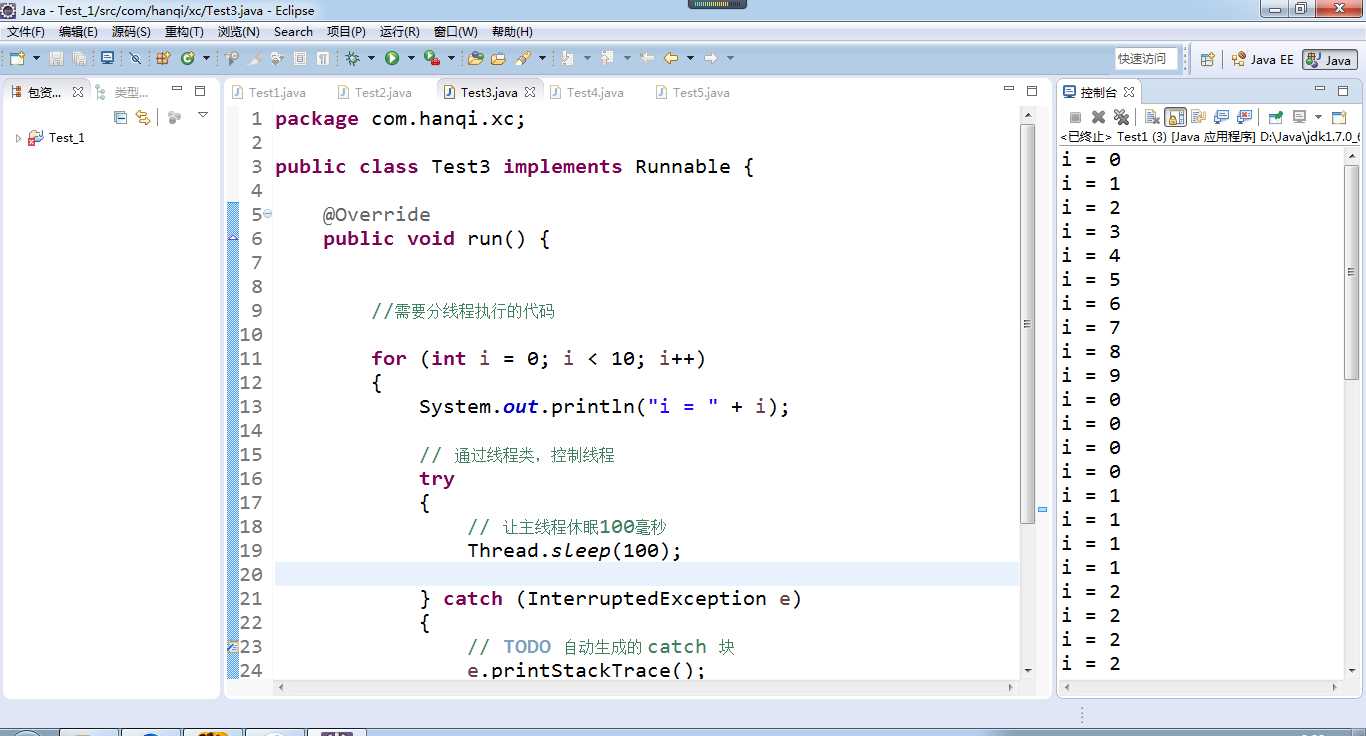1366x736 pixels.
Task: Minimize the editor area panel
Action: 1009,90
